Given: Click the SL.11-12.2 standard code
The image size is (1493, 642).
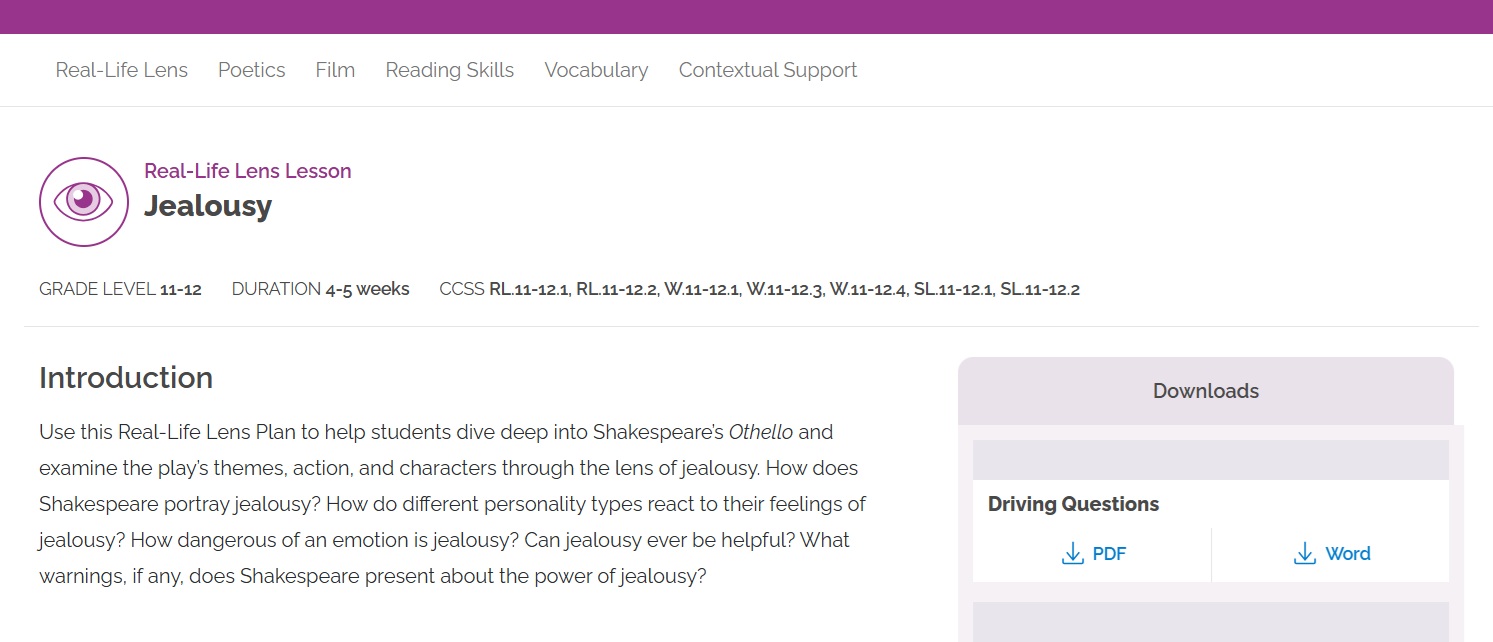Looking at the screenshot, I should point(1040,290).
